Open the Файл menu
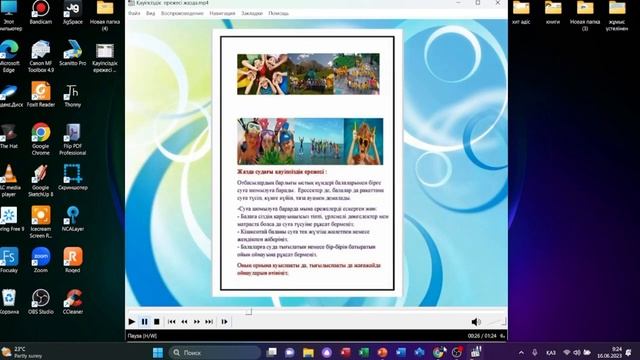Viewport: 640px width, 360px height. [x=134, y=13]
